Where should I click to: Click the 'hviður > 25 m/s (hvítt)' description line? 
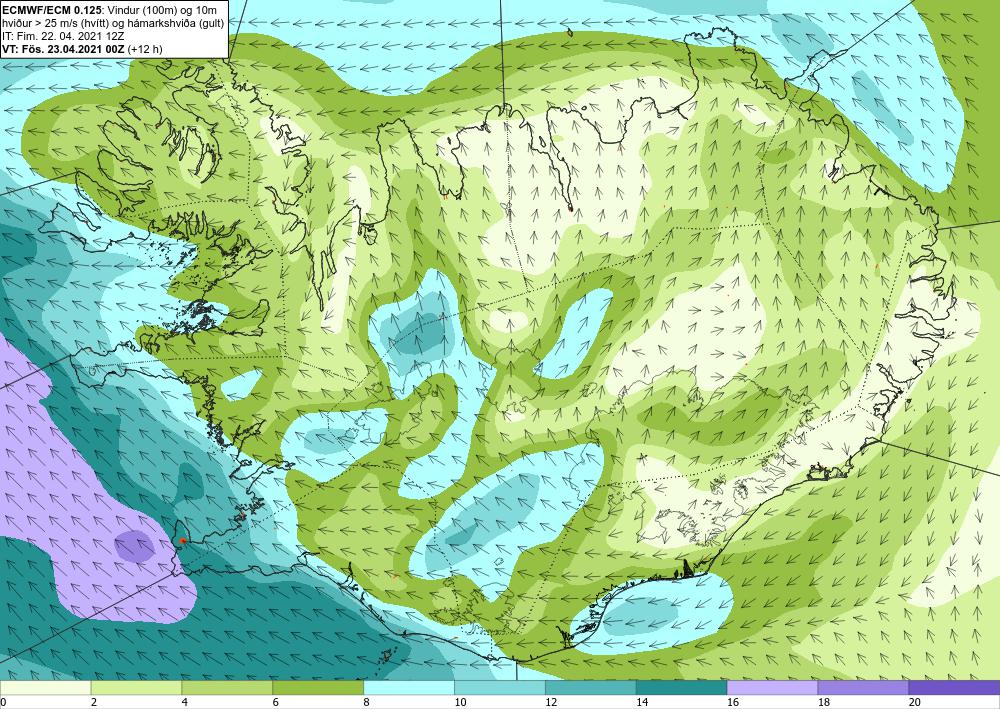point(55,22)
